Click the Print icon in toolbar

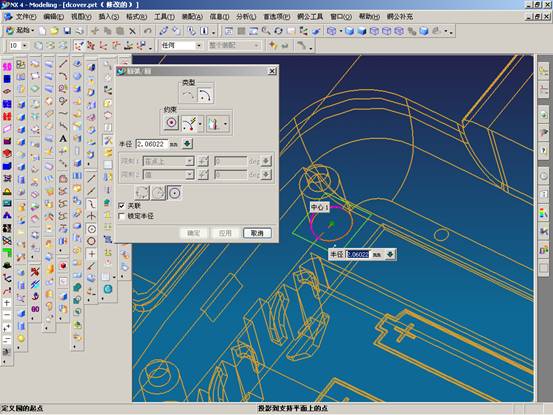[80, 31]
